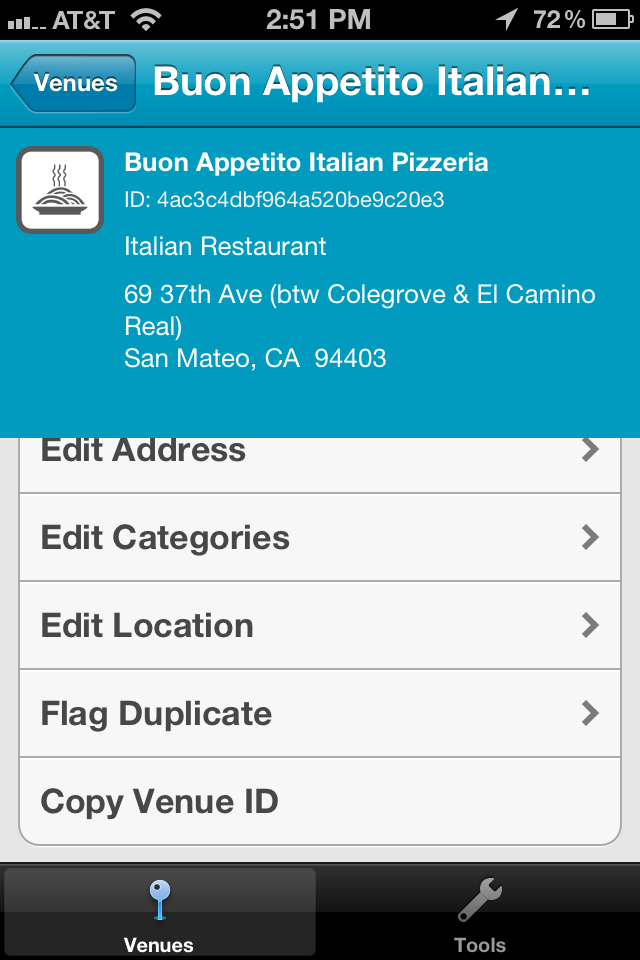Tap venue name Buon Appetito Italian Pizzeria

pyautogui.click(x=306, y=163)
